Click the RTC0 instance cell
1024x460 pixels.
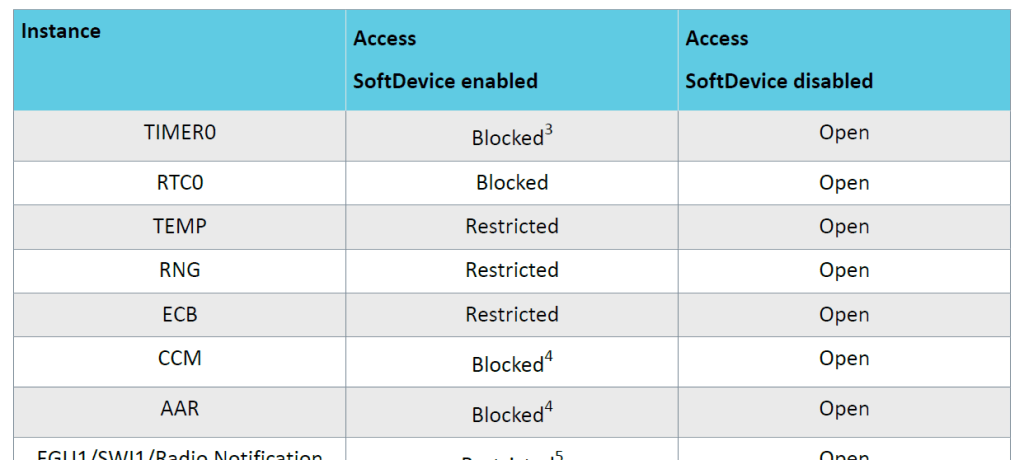coord(180,183)
